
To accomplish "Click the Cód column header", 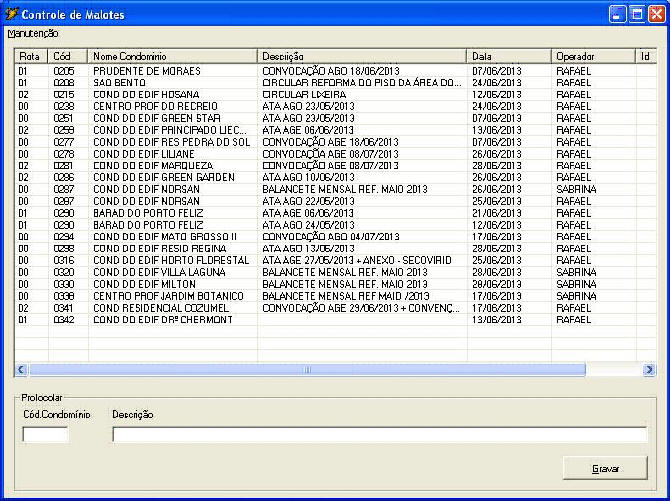I will [68, 57].
